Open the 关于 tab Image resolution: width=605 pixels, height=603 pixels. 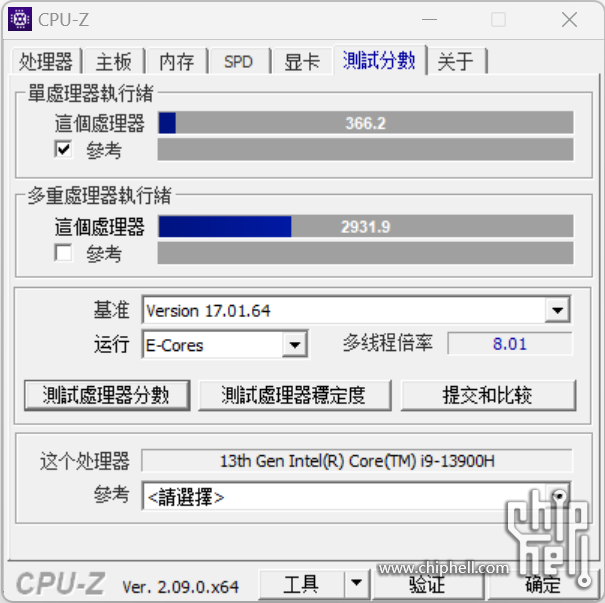455,61
